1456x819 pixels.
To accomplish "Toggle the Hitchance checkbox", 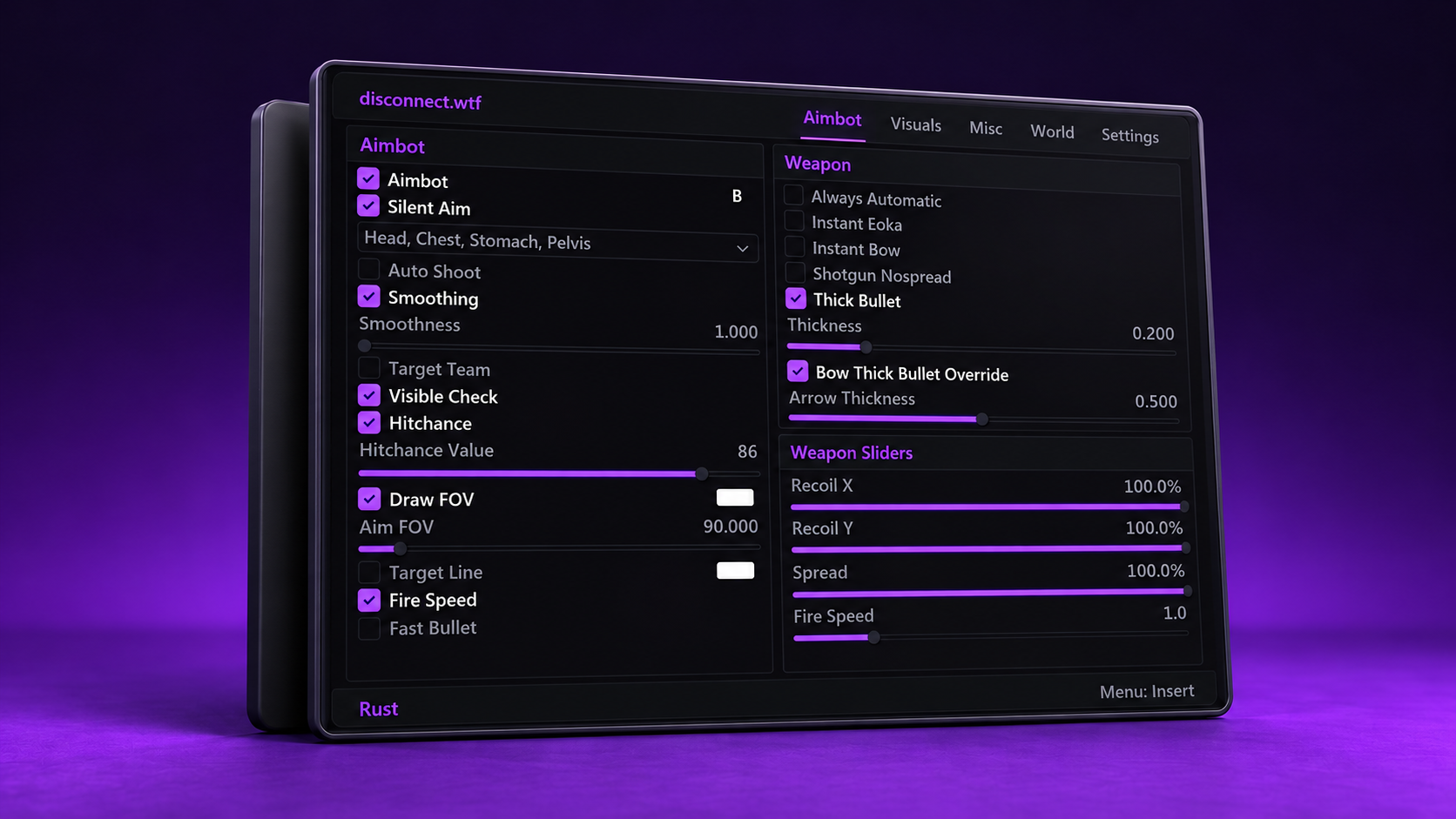I will pyautogui.click(x=369, y=422).
